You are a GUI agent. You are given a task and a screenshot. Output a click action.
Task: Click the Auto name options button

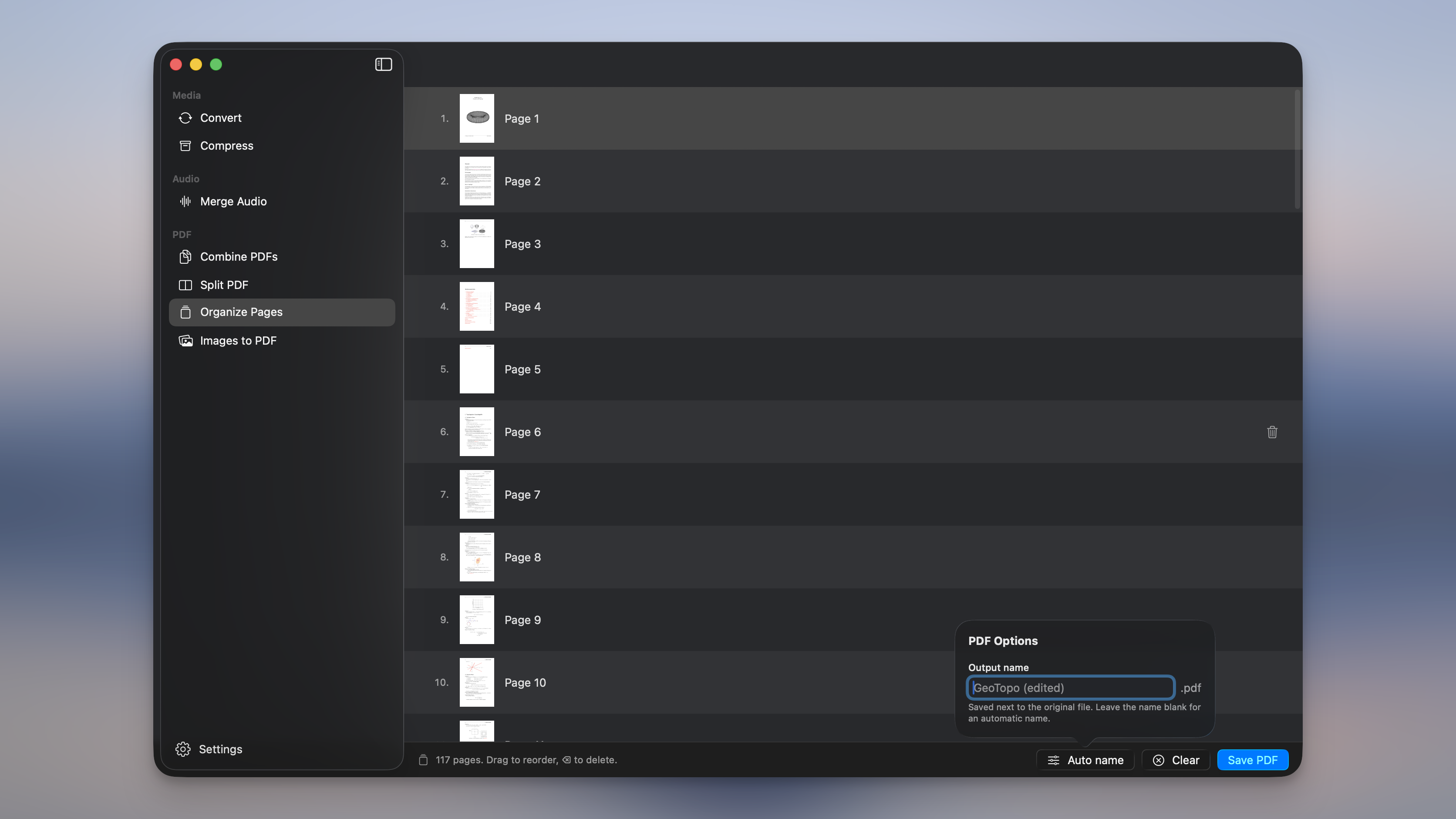pos(1085,760)
